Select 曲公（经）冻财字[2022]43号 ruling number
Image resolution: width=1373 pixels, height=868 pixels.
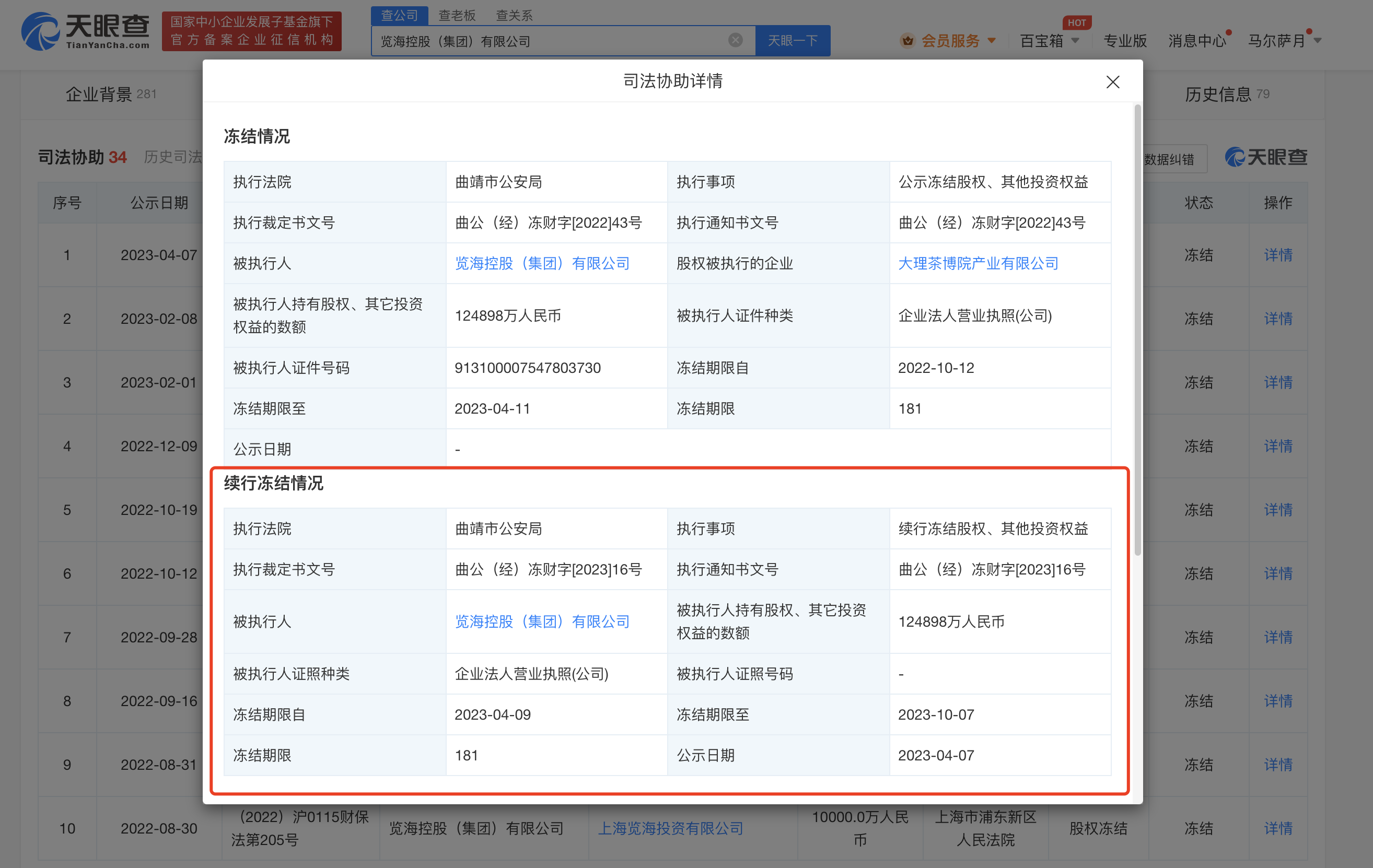[x=548, y=223]
